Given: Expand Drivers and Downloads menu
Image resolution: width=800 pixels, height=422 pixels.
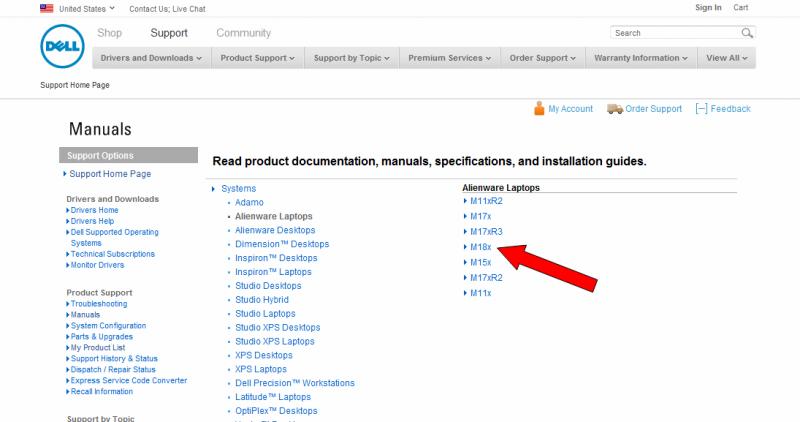Looking at the screenshot, I should [x=150, y=58].
